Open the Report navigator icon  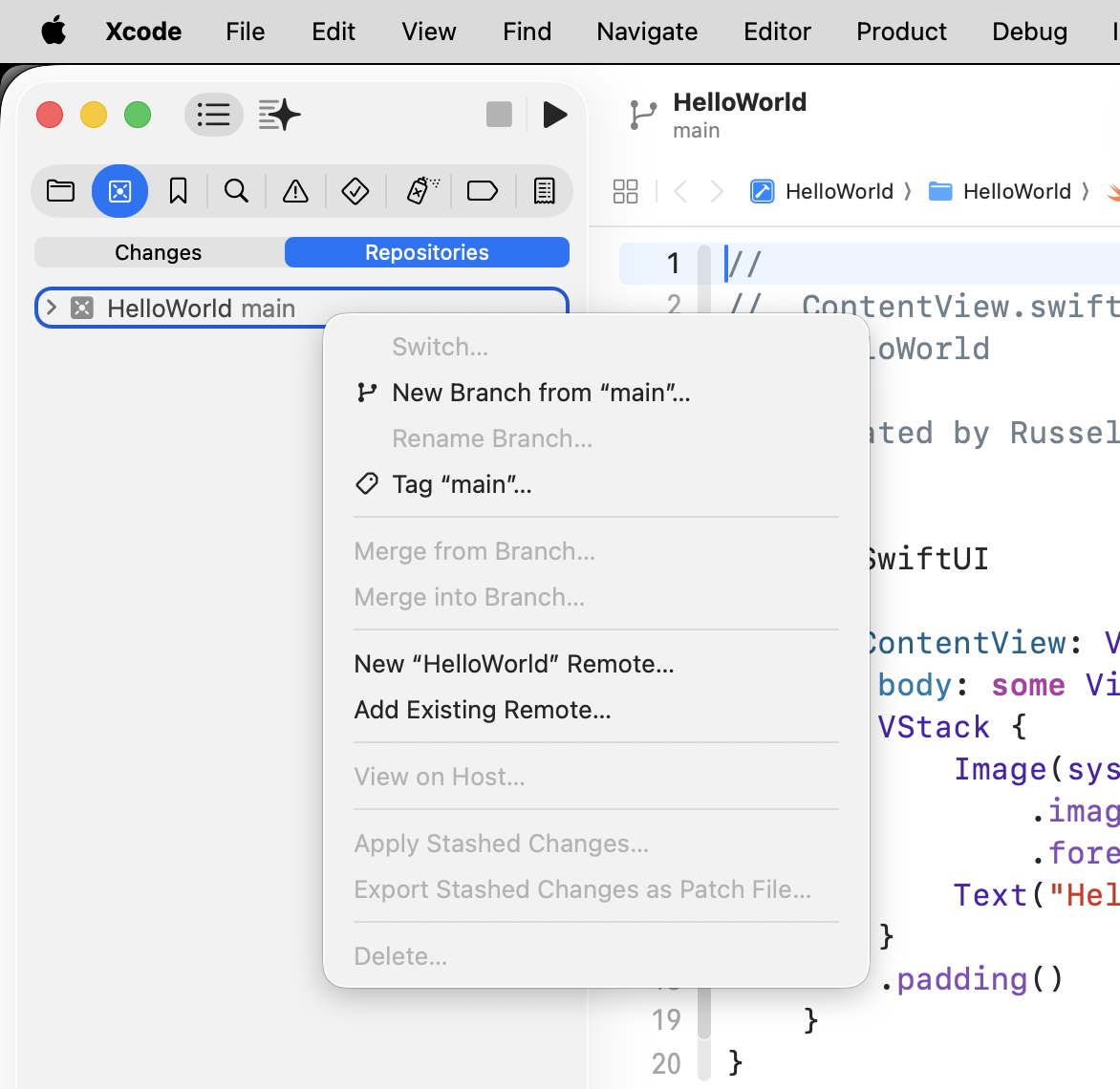click(544, 191)
